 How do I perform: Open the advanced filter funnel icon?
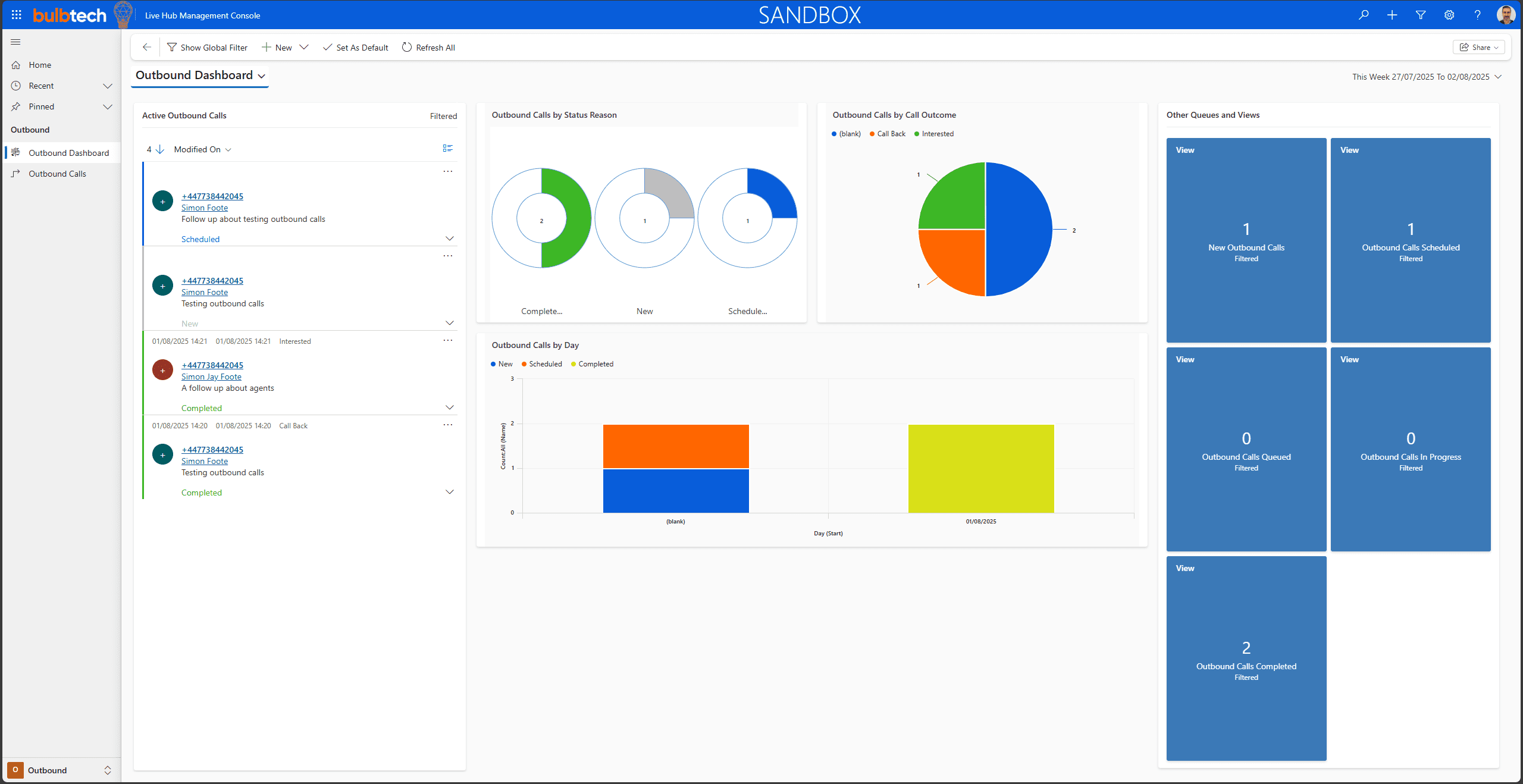[1421, 15]
